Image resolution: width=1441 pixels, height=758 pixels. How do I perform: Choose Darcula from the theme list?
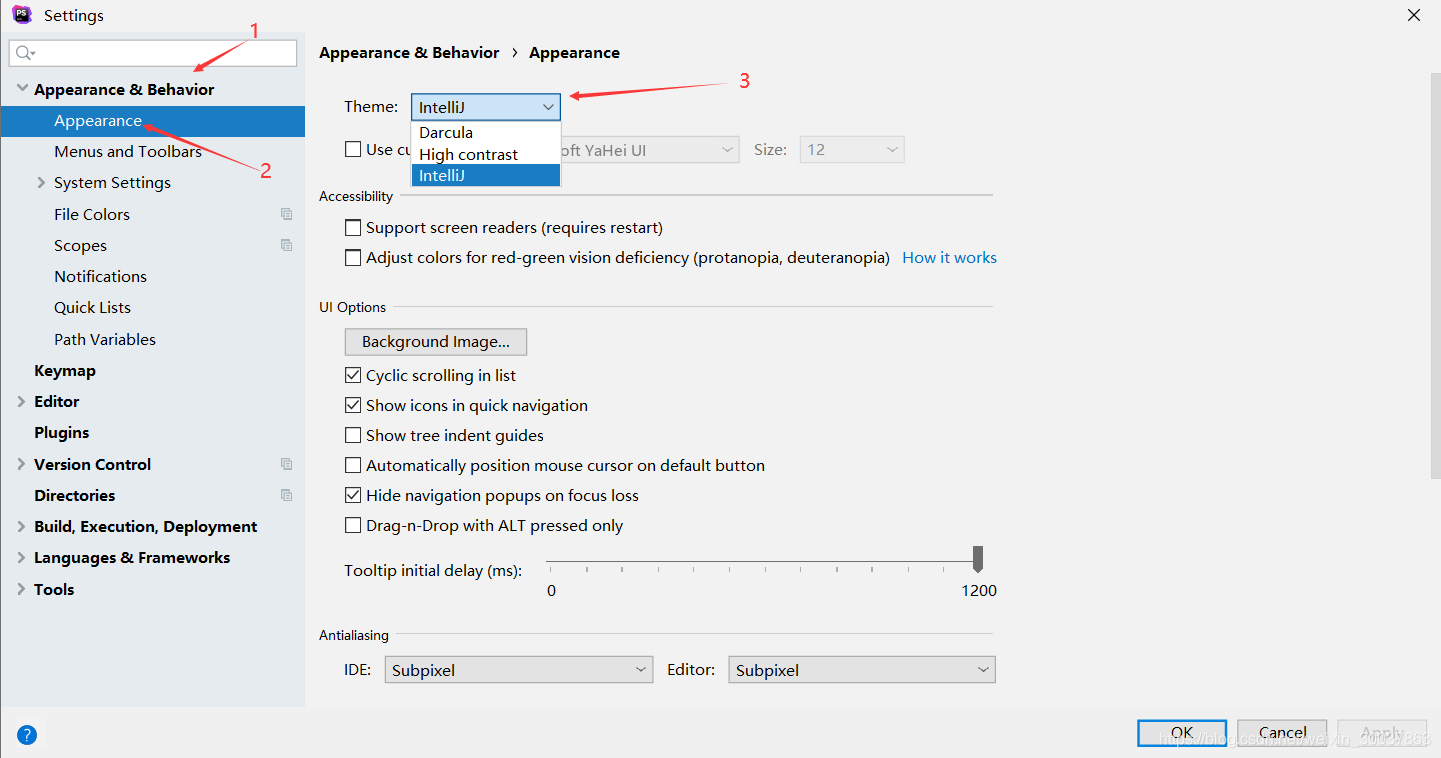click(486, 133)
